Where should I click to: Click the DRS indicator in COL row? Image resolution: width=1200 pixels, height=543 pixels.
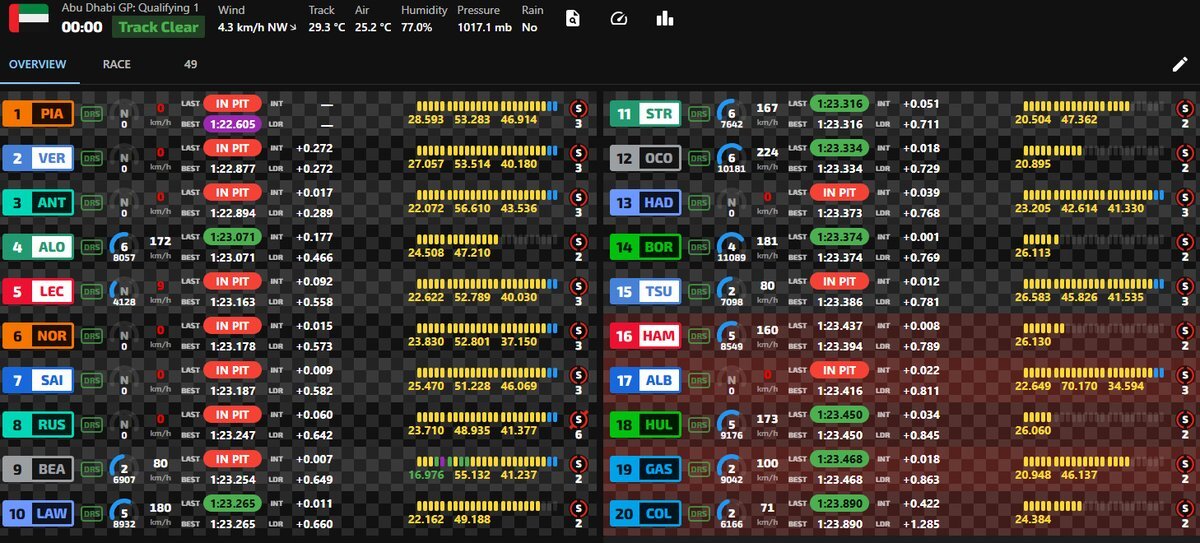(x=699, y=515)
